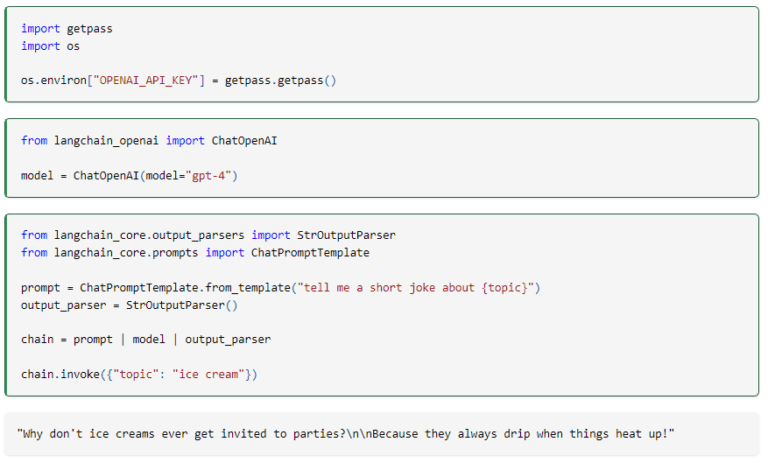Click the "ice cream" string argument
This screenshot has height=463, width=768.
212,375
